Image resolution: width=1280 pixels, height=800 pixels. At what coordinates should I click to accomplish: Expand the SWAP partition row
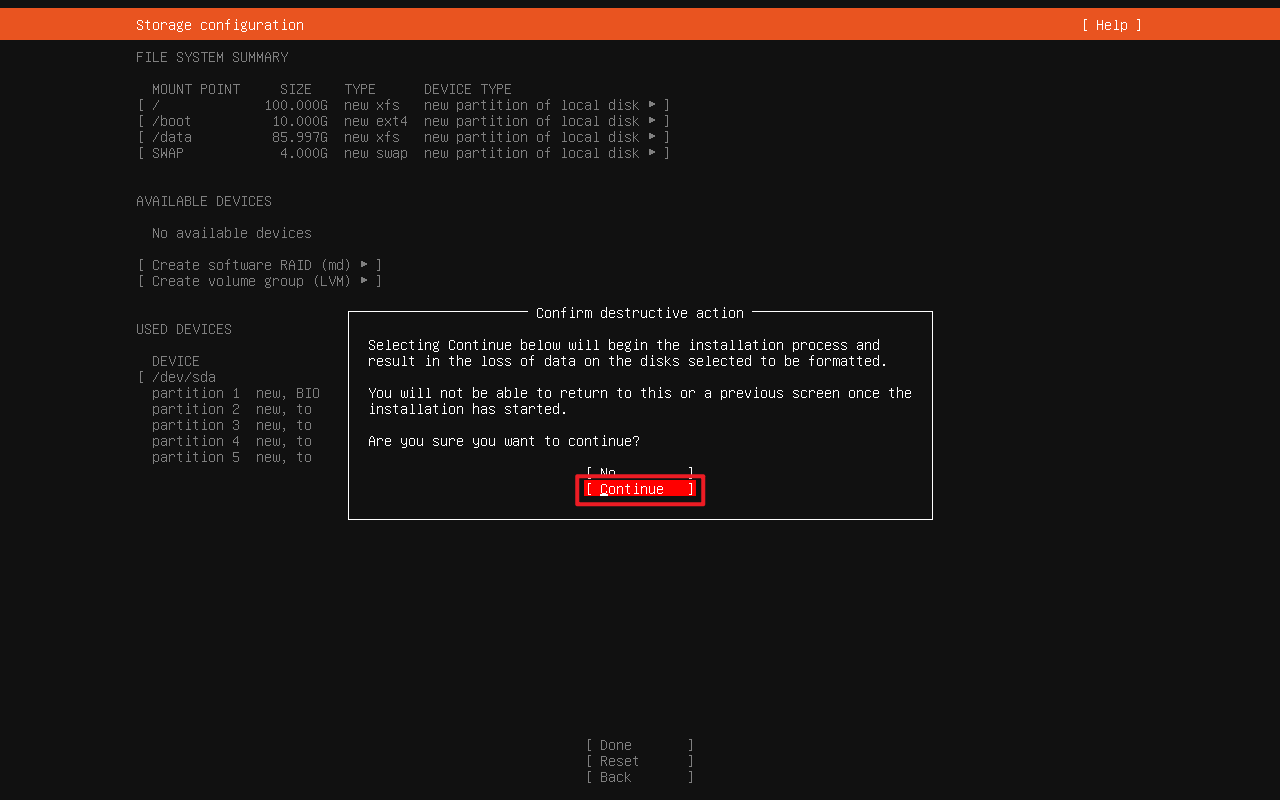404,153
